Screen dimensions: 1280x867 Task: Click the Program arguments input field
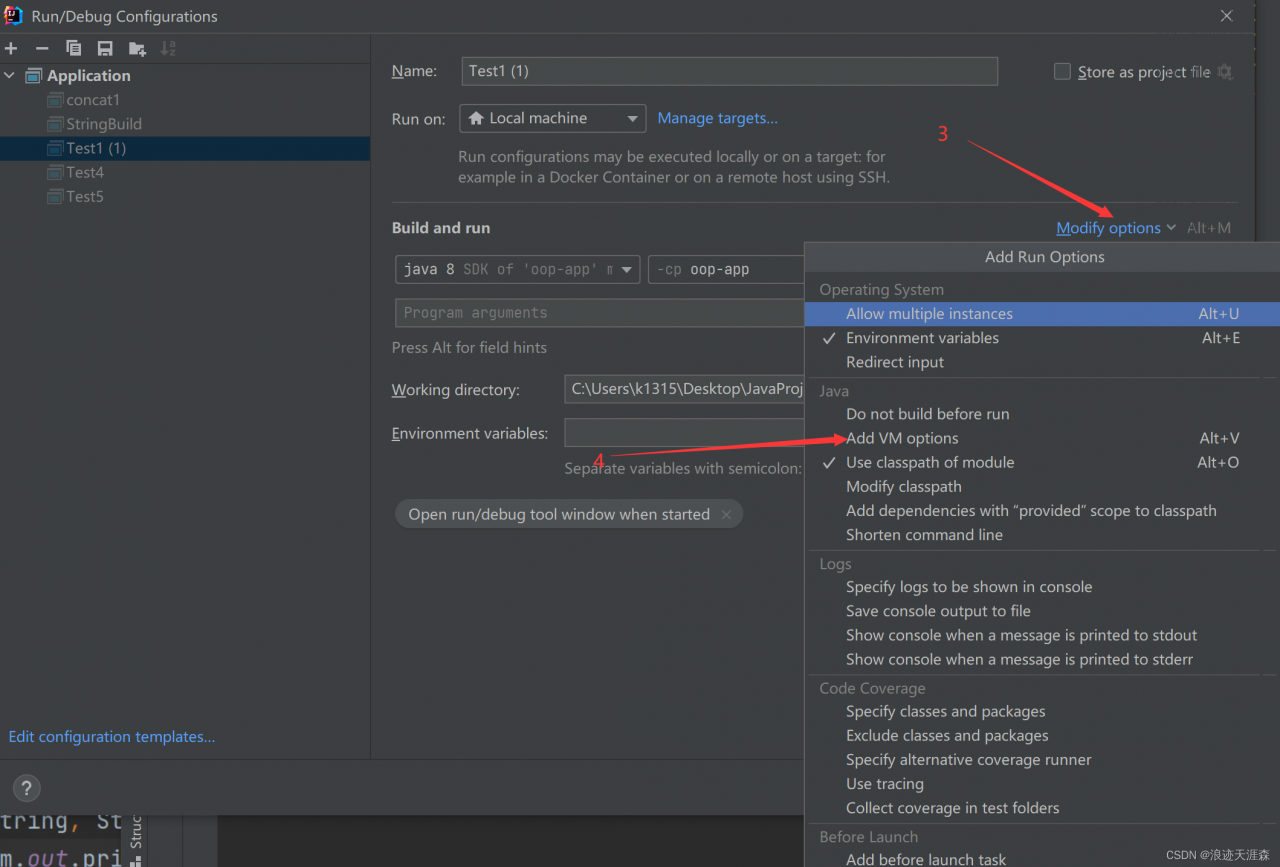(600, 313)
